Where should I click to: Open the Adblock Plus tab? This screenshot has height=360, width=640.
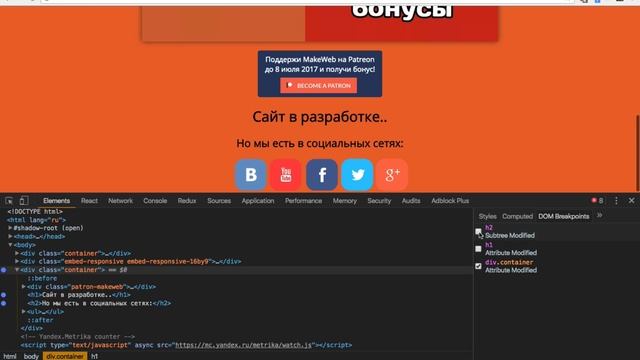tap(450, 201)
